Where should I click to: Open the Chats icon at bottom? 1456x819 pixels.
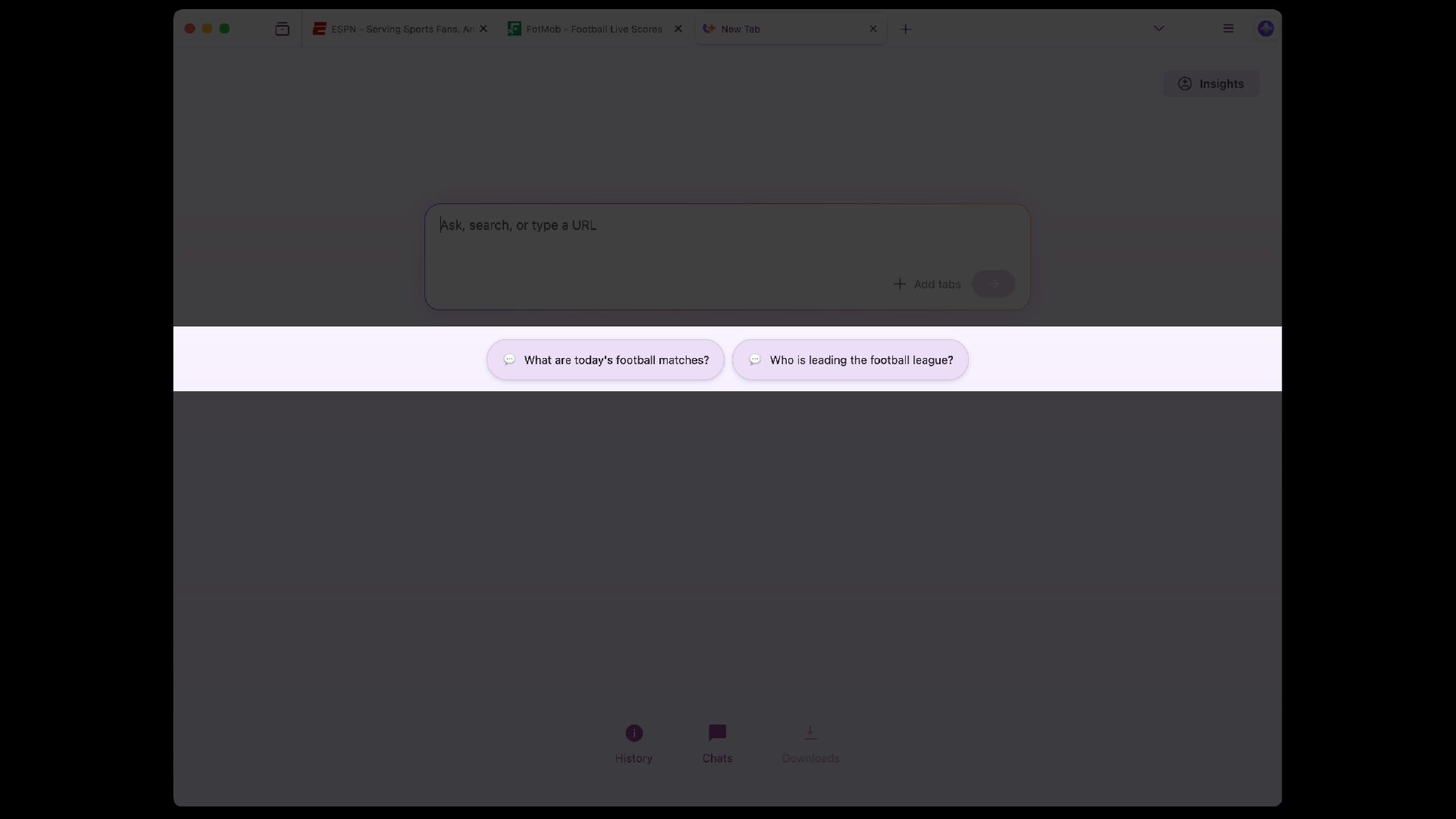pyautogui.click(x=717, y=733)
